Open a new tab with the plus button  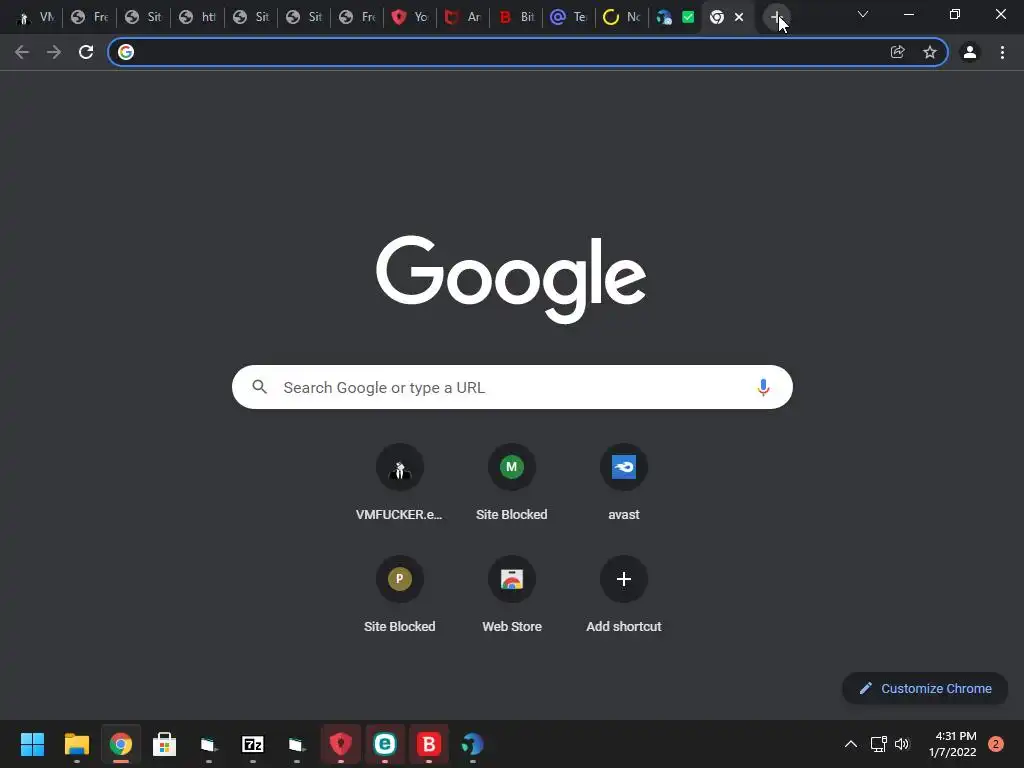pos(776,18)
